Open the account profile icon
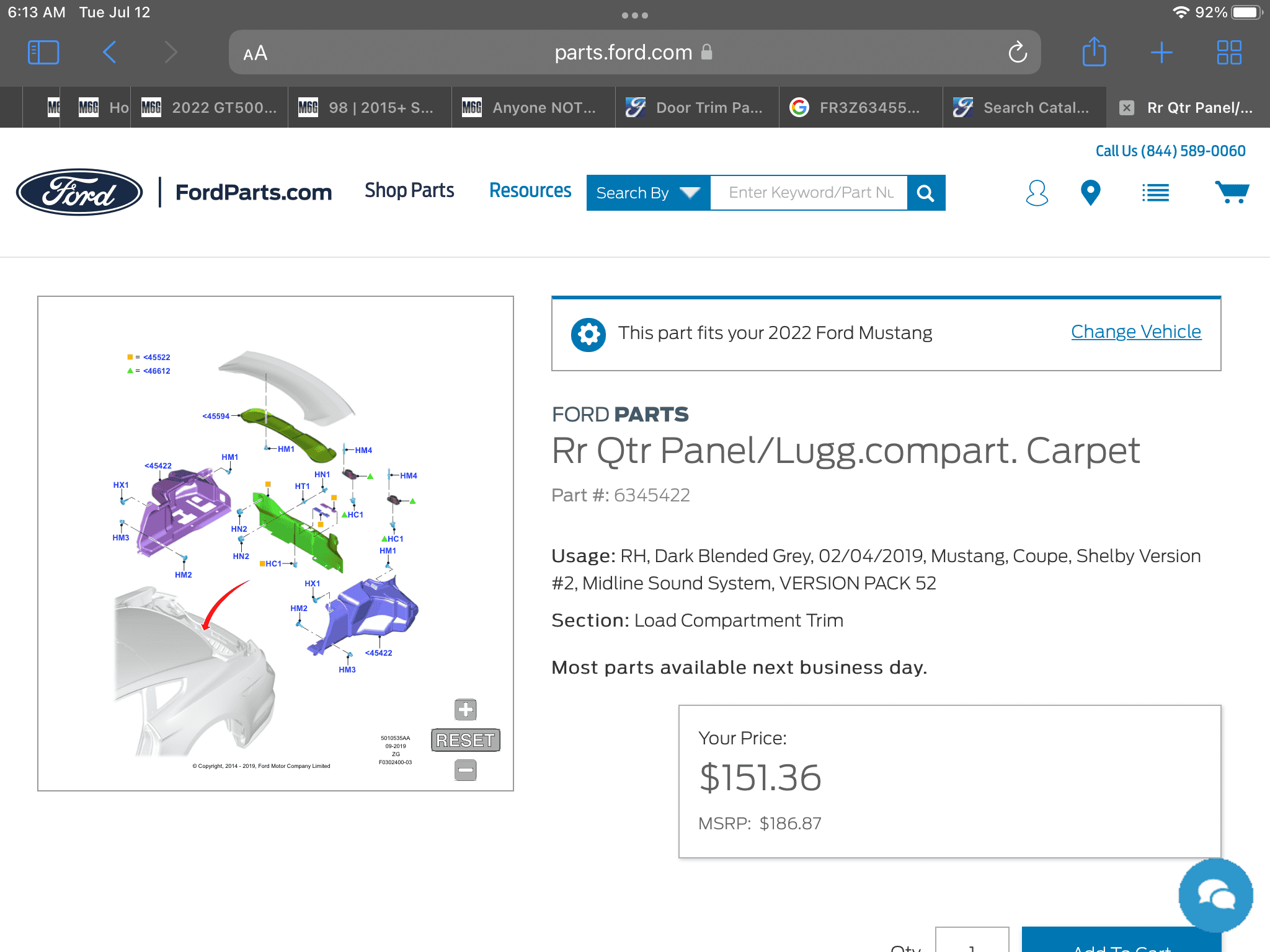1270x952 pixels. 1037,193
